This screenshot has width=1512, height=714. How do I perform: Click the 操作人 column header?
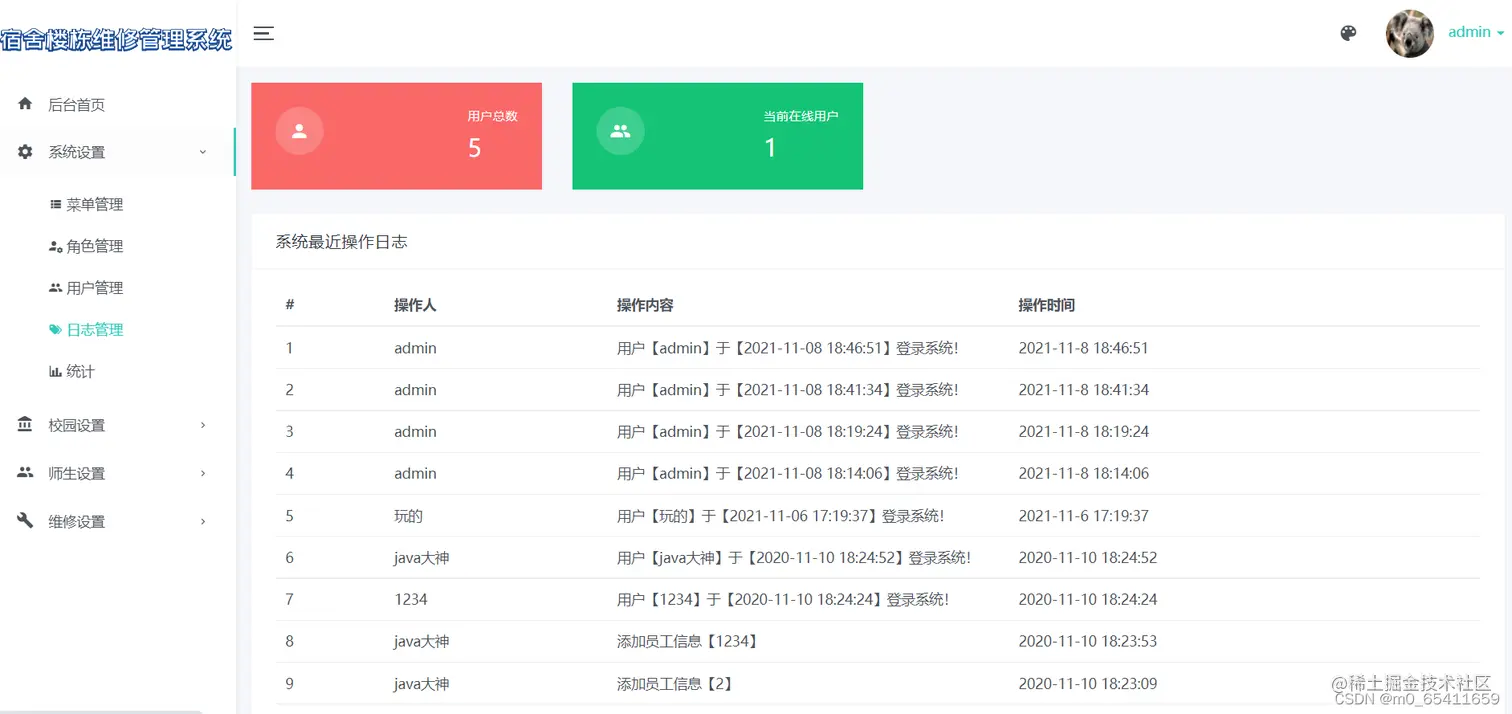(415, 305)
